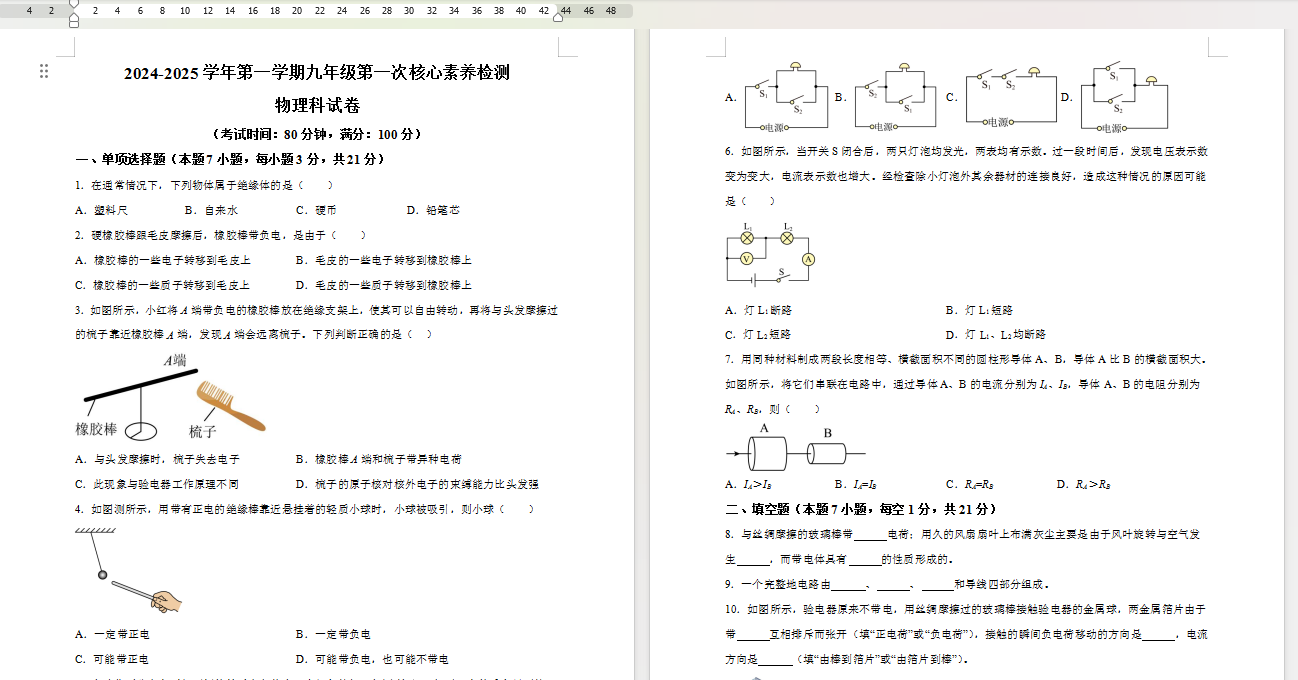Image resolution: width=1298 pixels, height=680 pixels.
Task: Click ruler number 20
Action: 297,11
